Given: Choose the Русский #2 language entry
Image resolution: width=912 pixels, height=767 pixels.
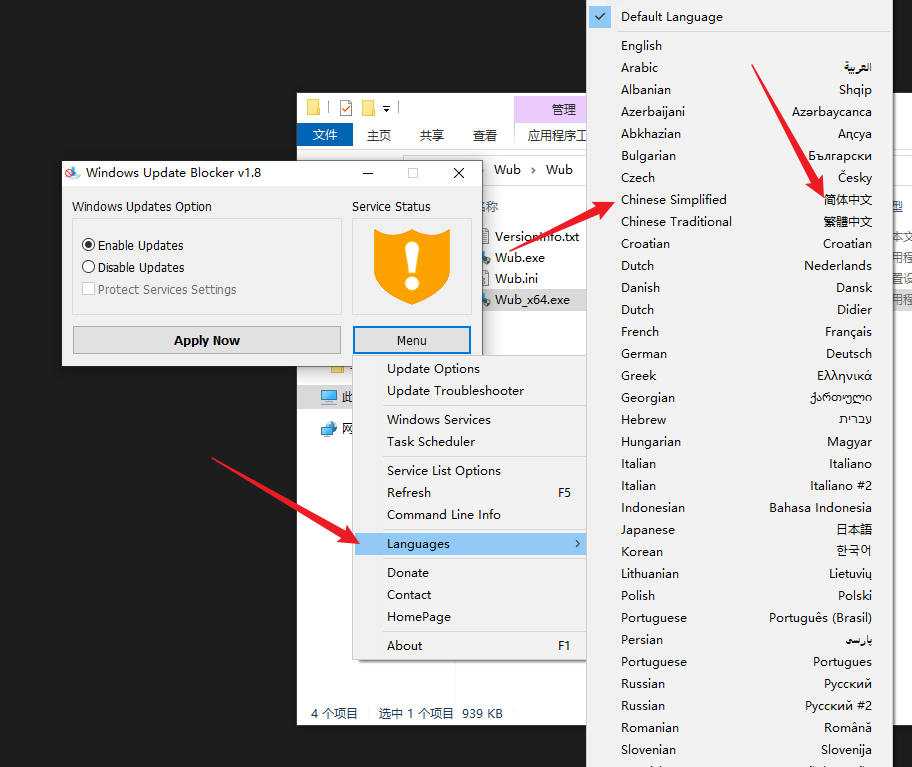Looking at the screenshot, I should pos(739,706).
